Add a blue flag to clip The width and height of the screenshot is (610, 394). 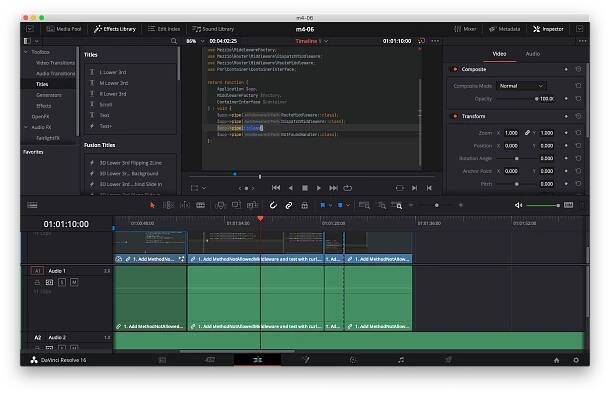[323, 205]
